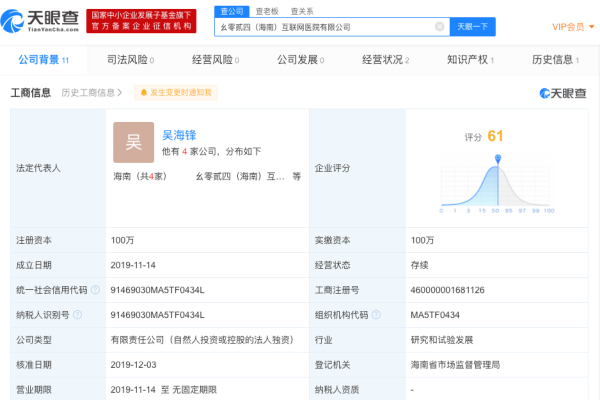Click the 实缴资本 100万 value
600x400 pixels.
[x=422, y=240]
